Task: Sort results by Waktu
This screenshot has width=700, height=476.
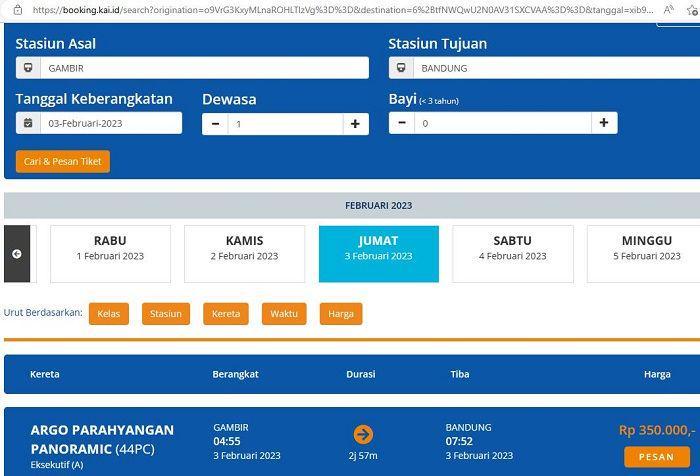Action: (284, 314)
